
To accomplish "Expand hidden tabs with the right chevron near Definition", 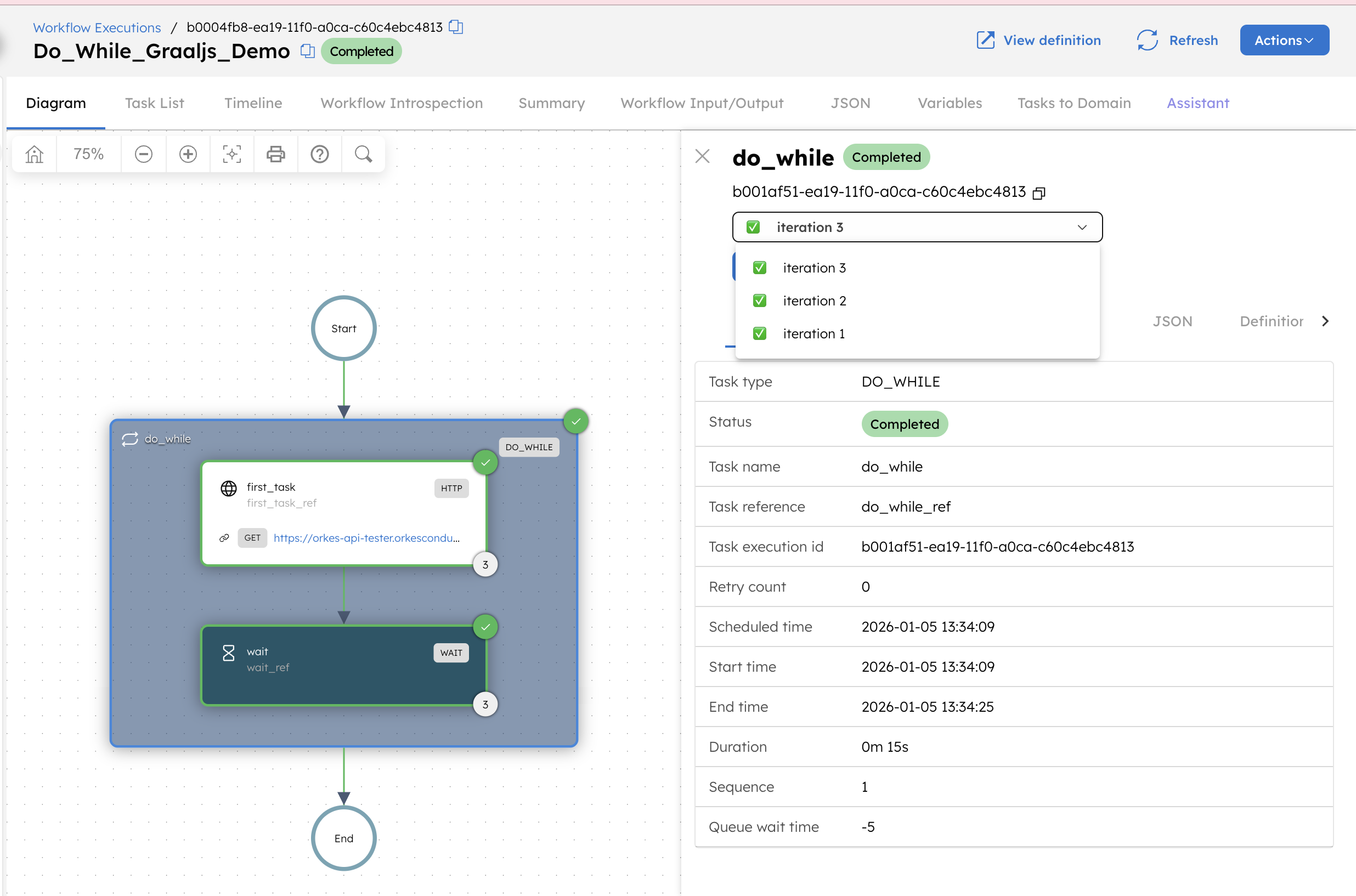I will tap(1325, 321).
